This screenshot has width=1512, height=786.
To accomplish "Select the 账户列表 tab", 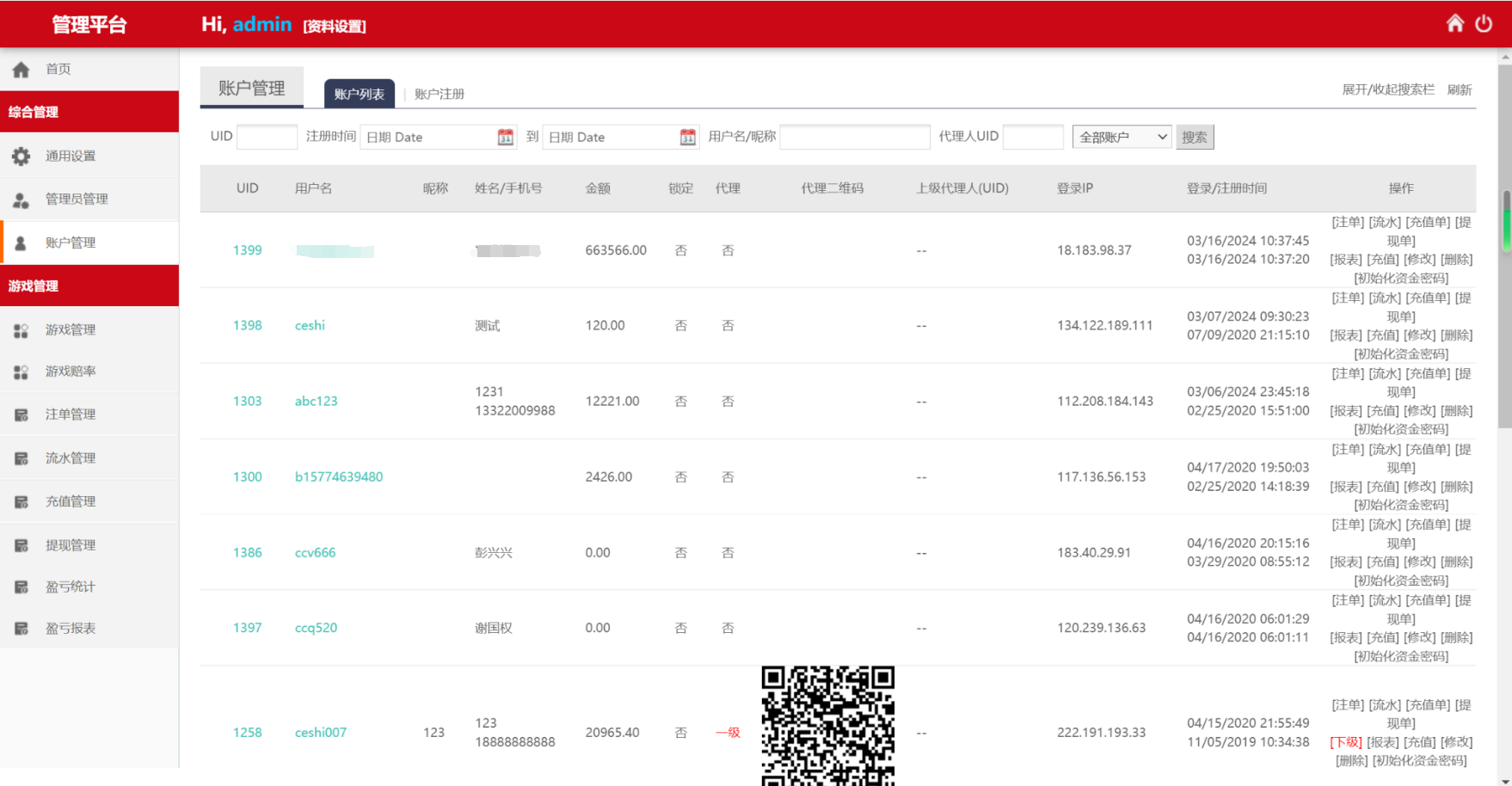I will [359, 94].
